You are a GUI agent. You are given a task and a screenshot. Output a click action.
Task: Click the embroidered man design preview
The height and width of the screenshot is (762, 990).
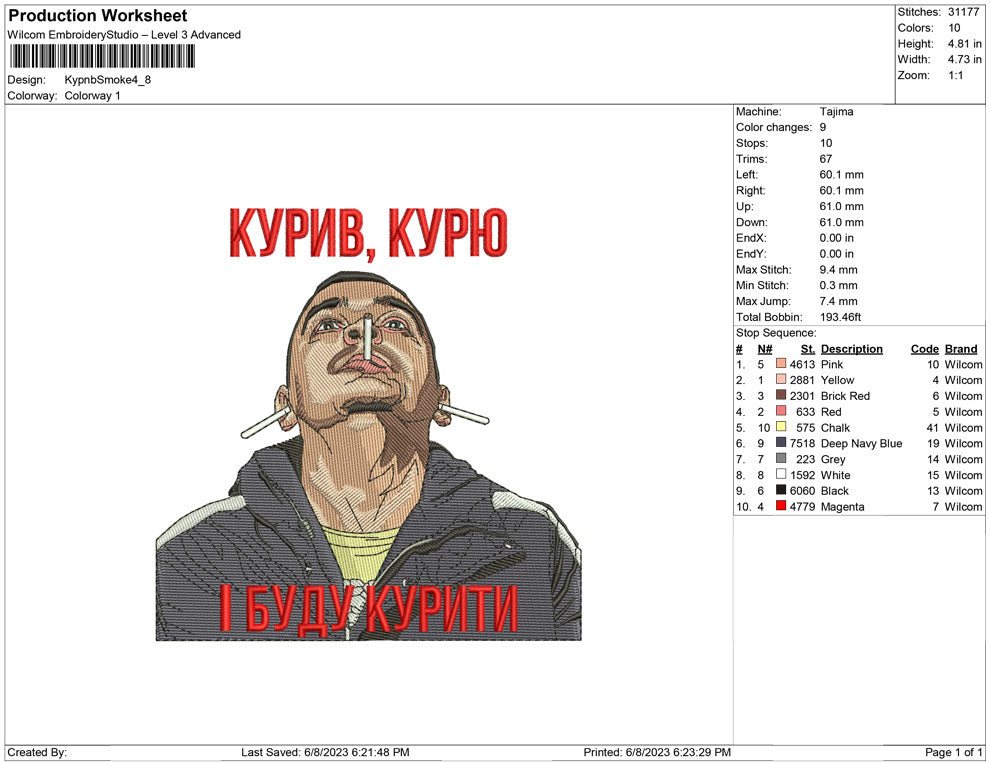coord(368,456)
